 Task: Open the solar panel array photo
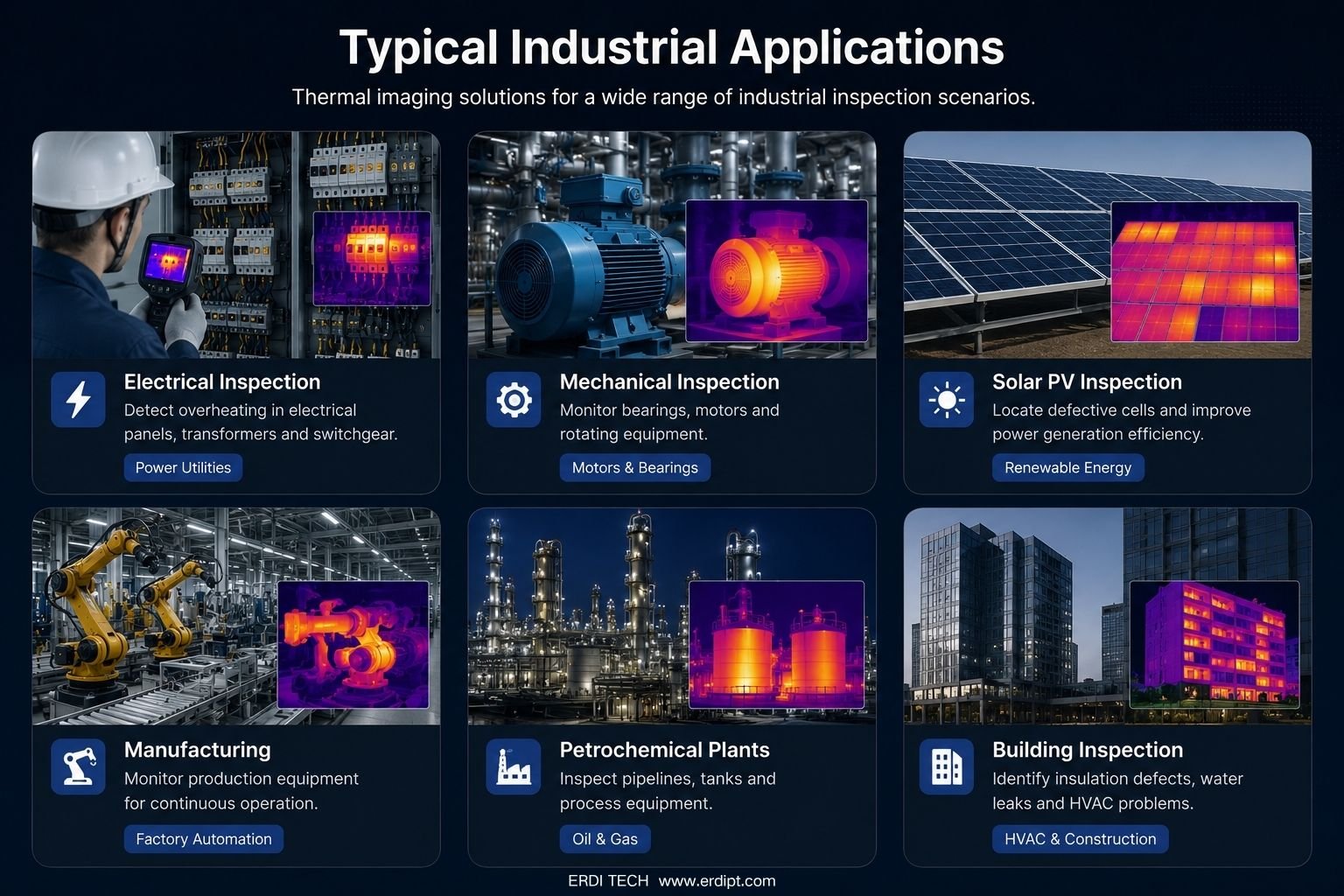click(1107, 245)
